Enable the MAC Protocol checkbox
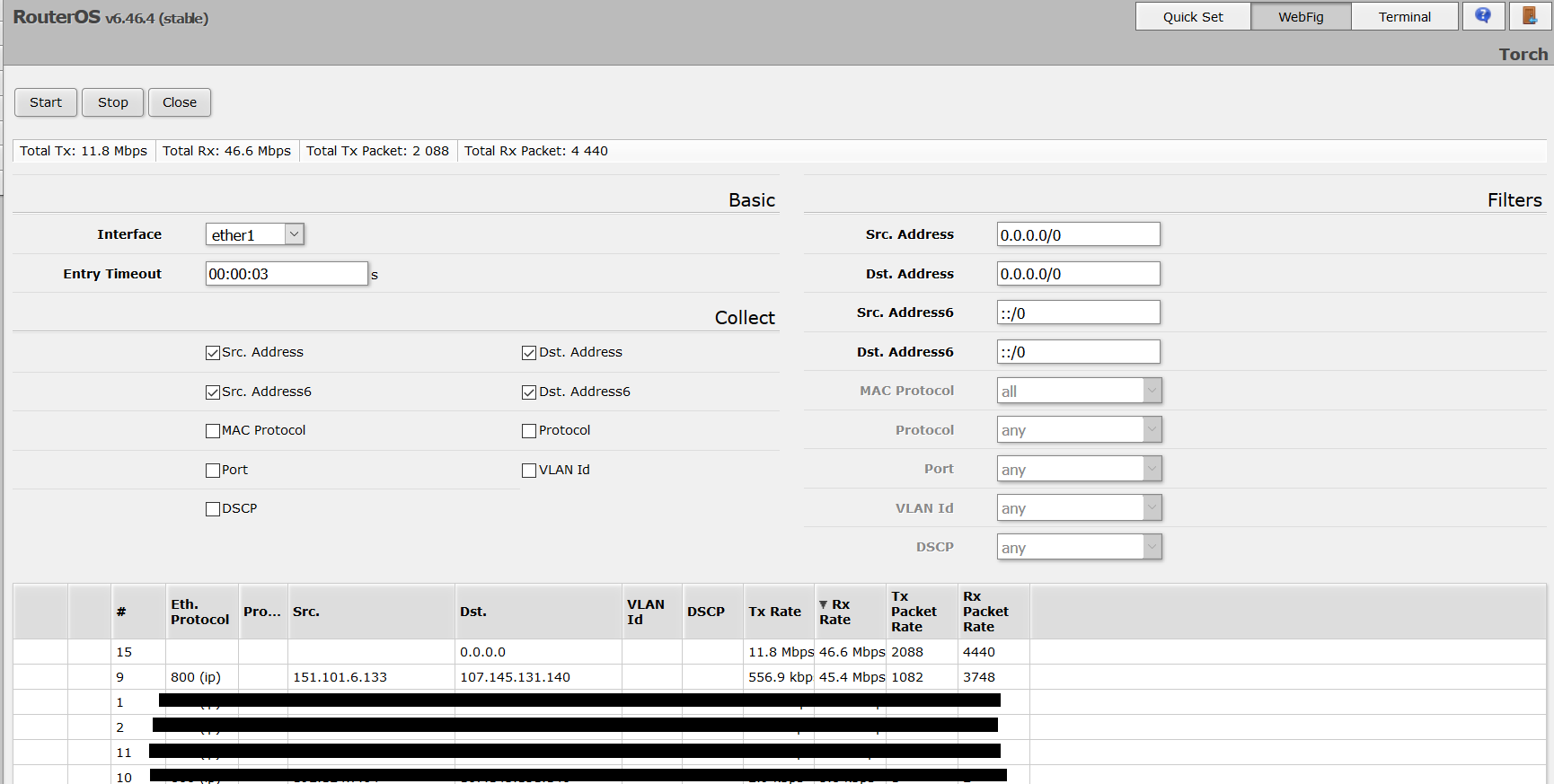 213,431
